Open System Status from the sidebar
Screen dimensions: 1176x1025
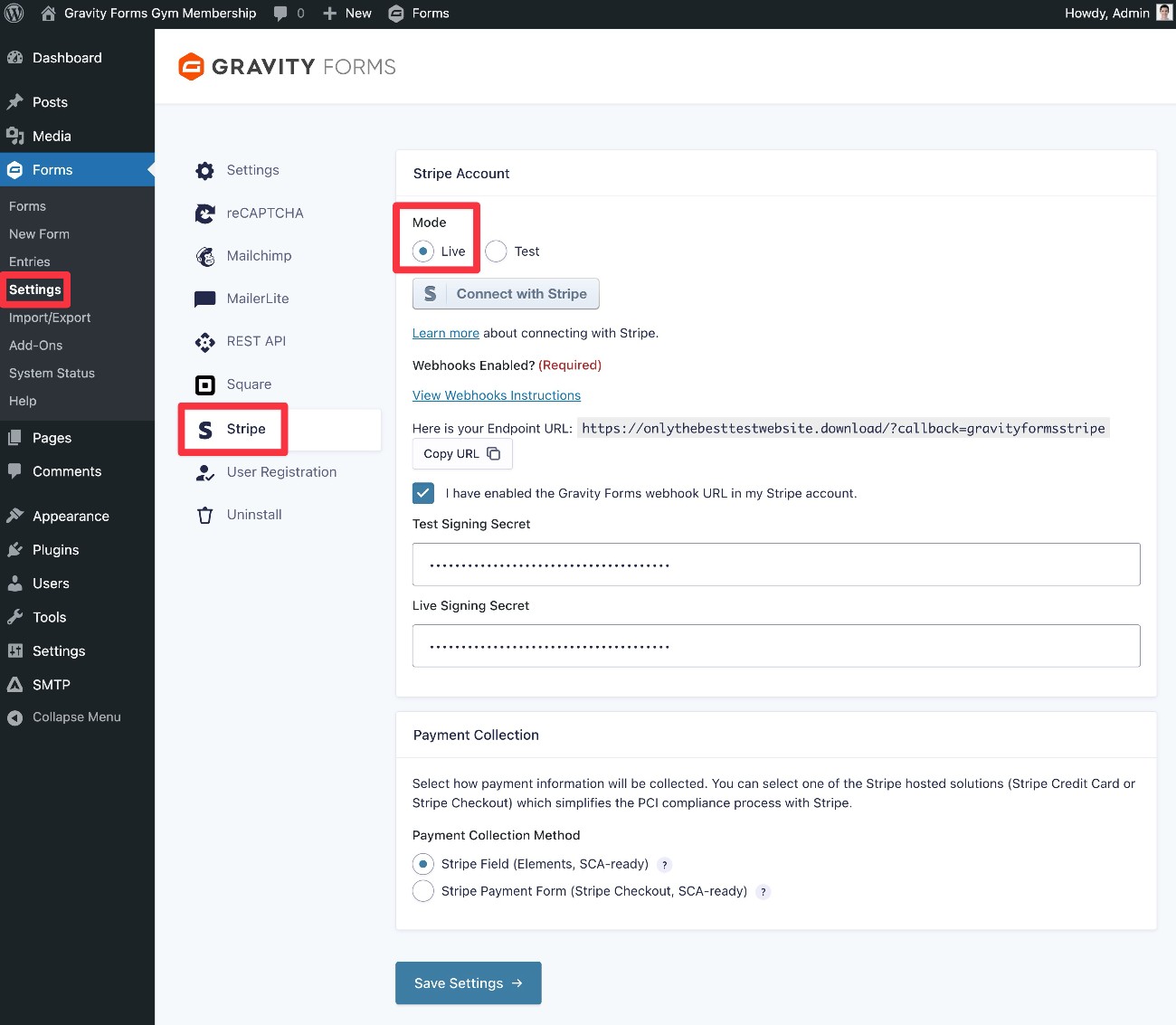pos(52,373)
